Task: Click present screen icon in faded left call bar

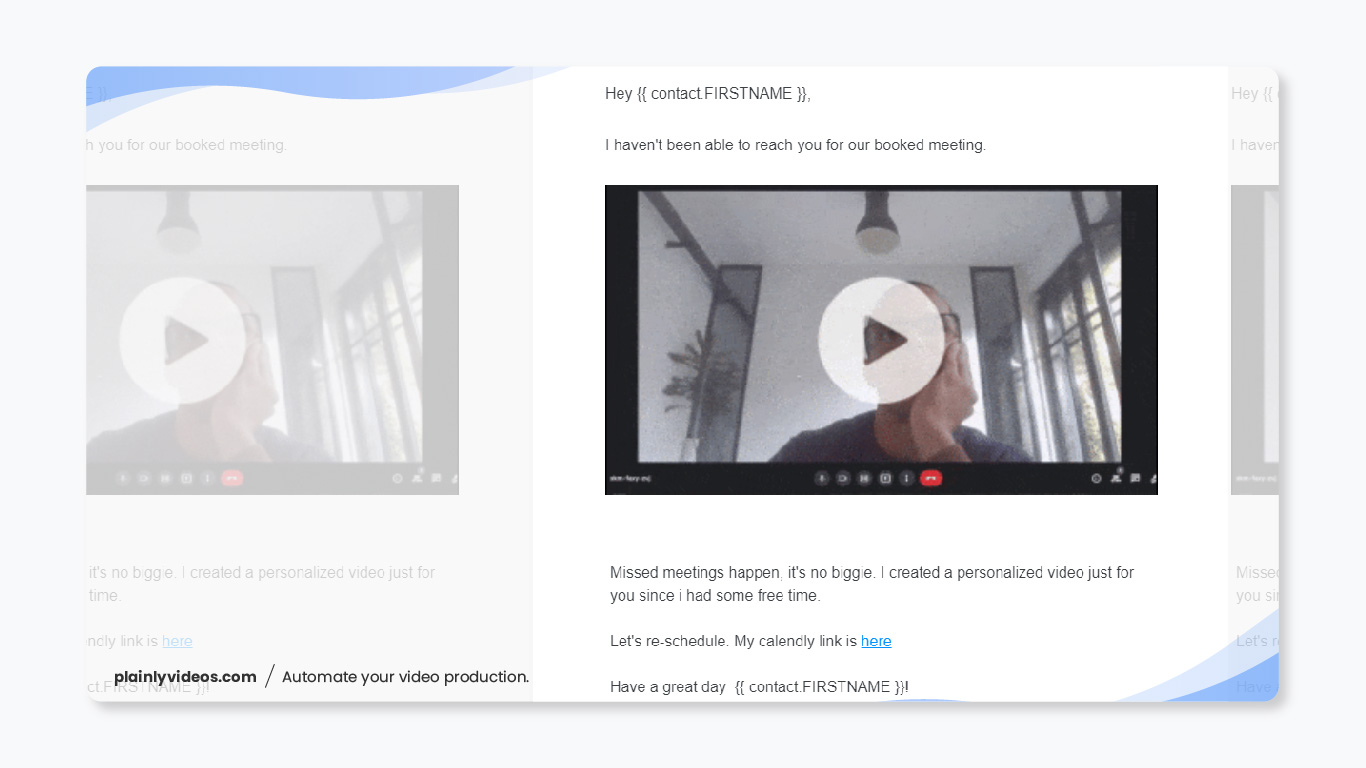Action: (x=186, y=478)
